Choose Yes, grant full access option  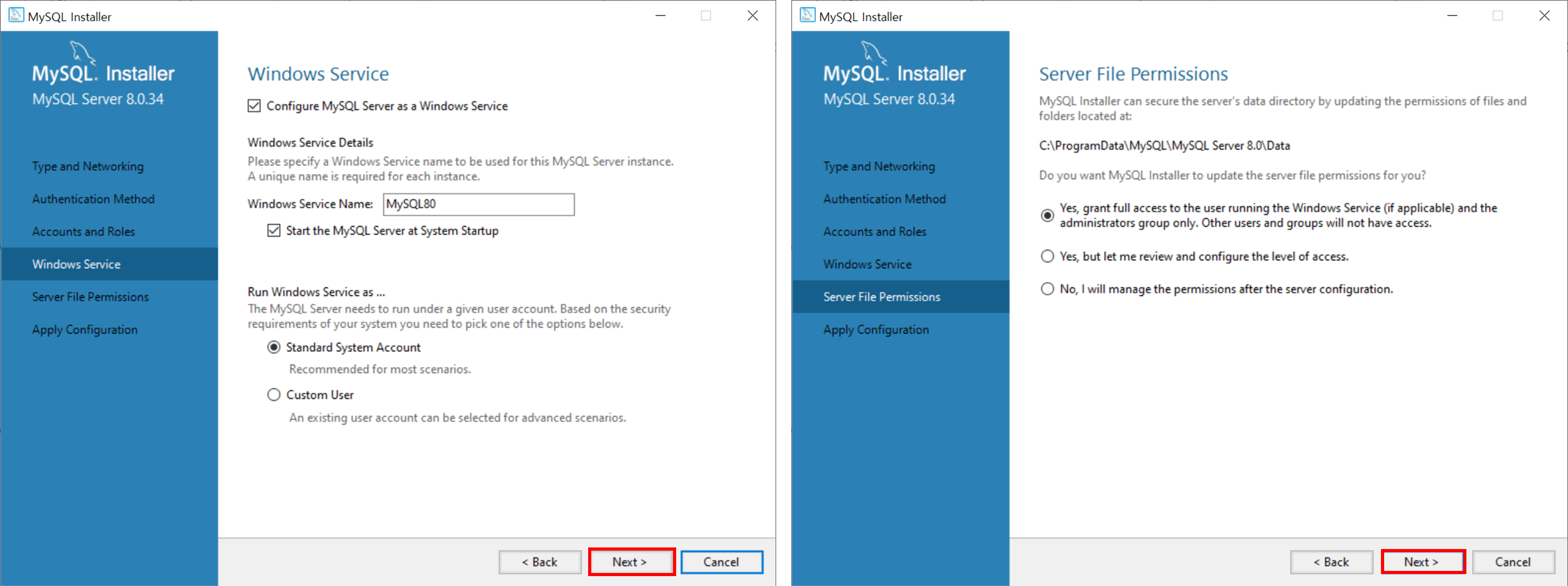click(1047, 216)
